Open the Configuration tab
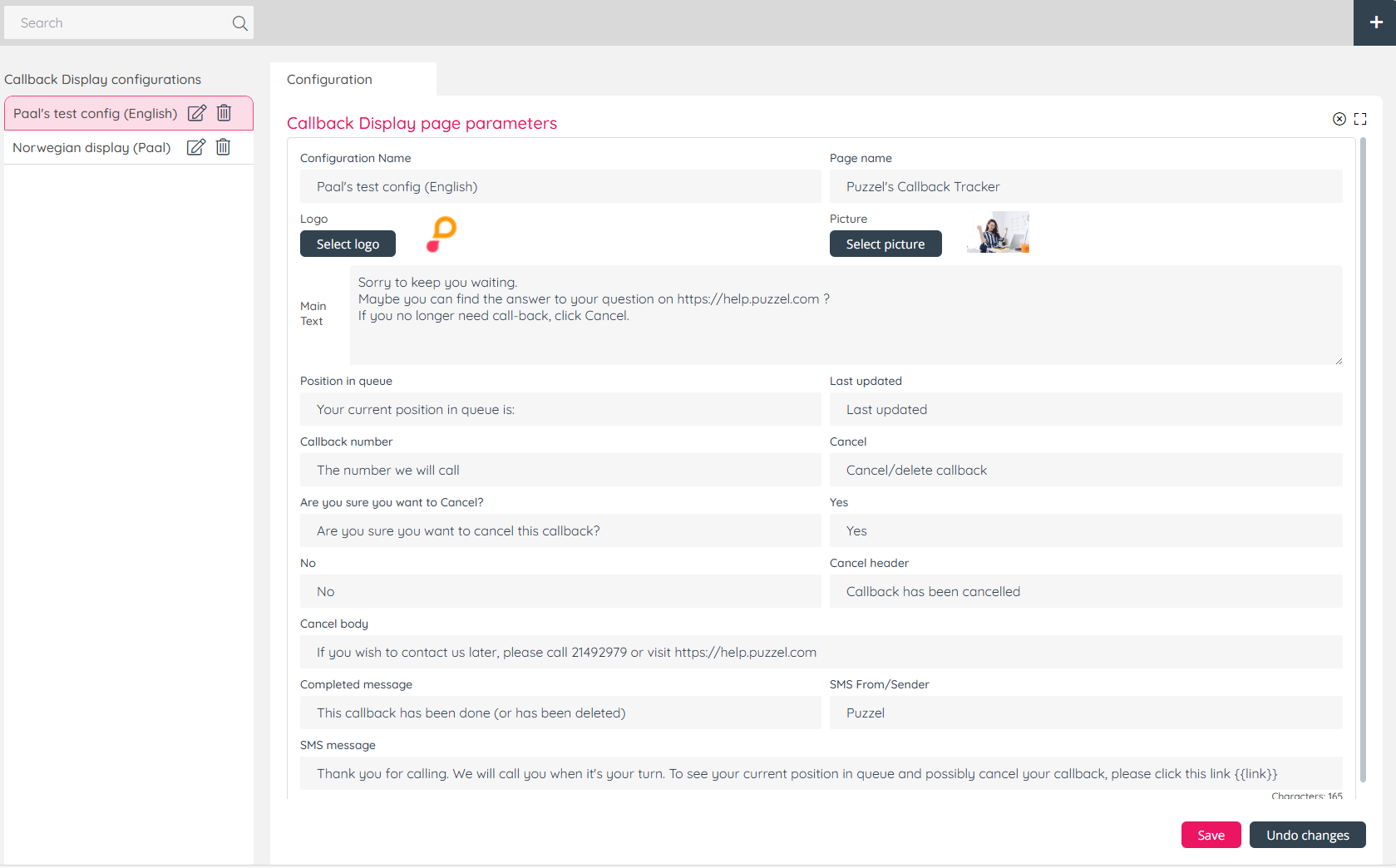Image resolution: width=1396 pixels, height=868 pixels. coord(330,79)
